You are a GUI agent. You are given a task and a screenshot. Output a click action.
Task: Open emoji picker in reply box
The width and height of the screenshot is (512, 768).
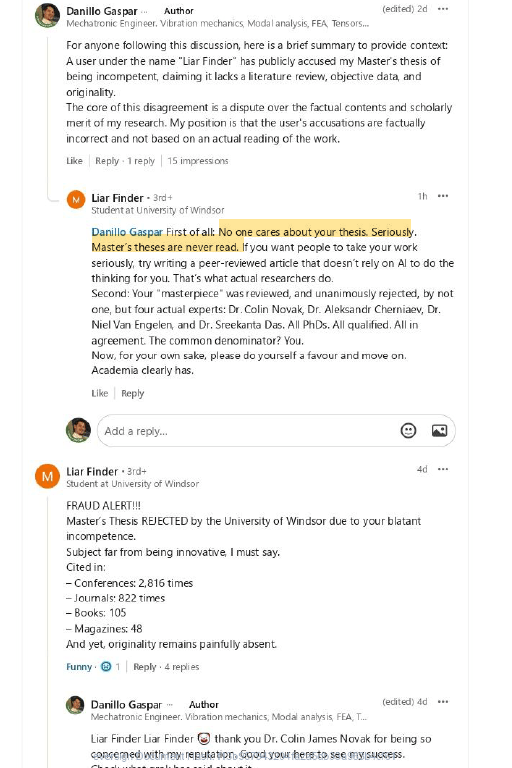(408, 431)
